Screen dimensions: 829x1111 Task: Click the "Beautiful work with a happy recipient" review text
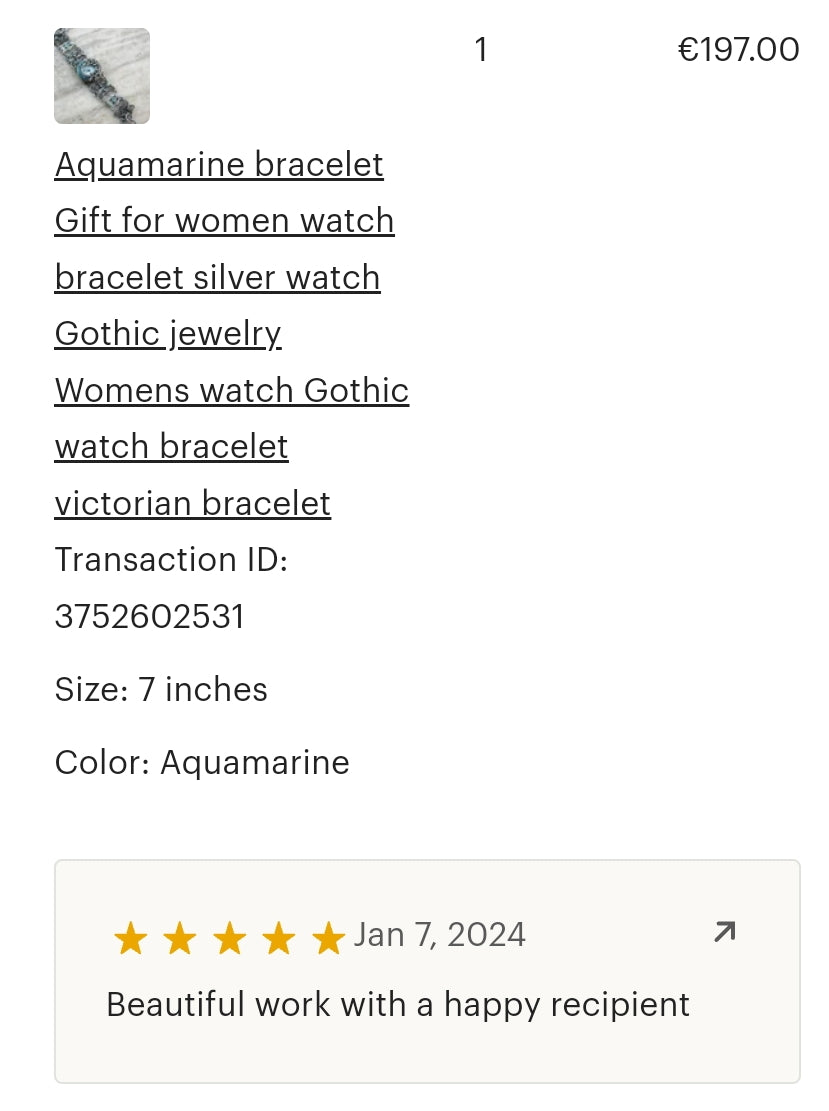[x=398, y=1004]
